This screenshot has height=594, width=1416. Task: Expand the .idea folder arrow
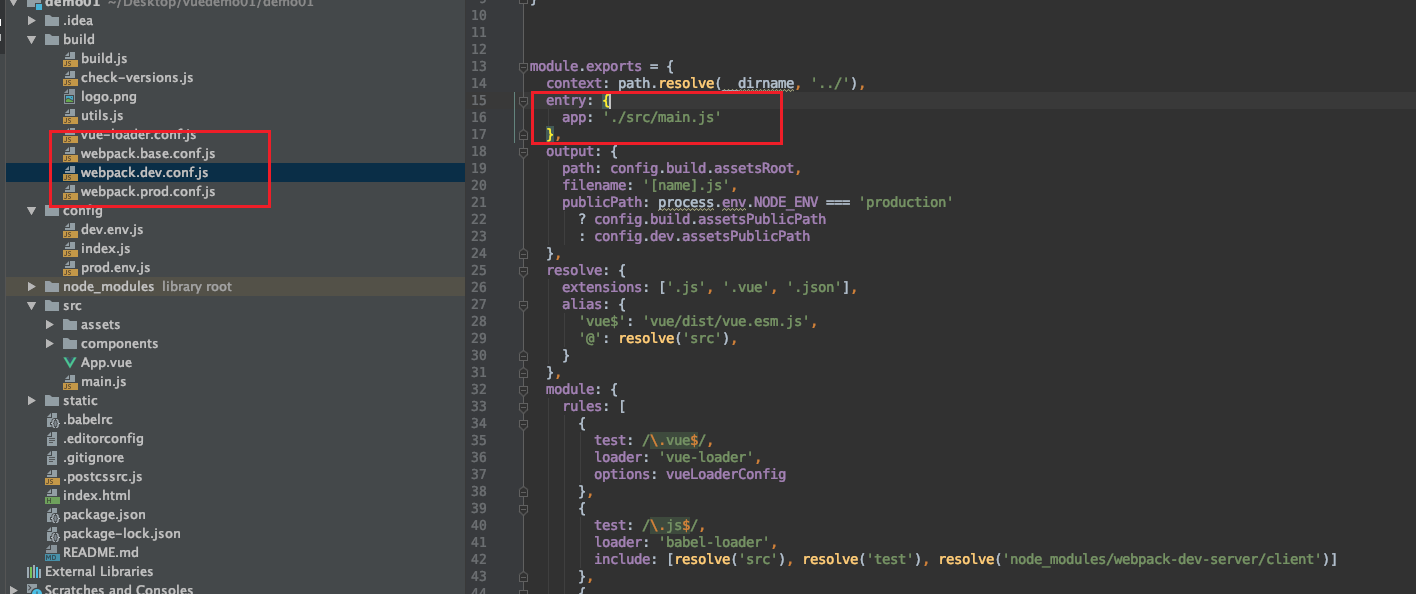[33, 21]
